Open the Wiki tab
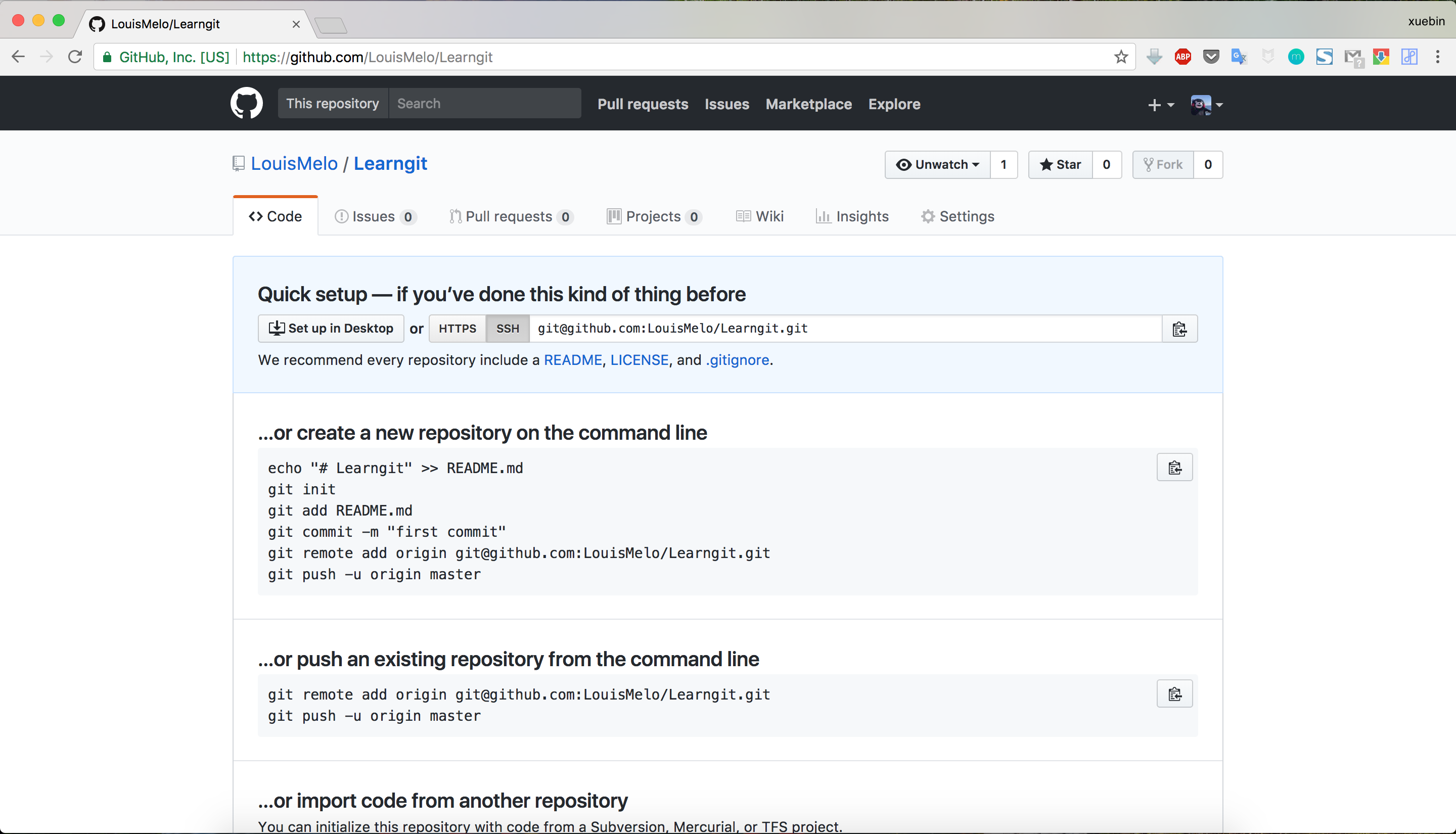Image resolution: width=1456 pixels, height=834 pixels. [x=759, y=216]
